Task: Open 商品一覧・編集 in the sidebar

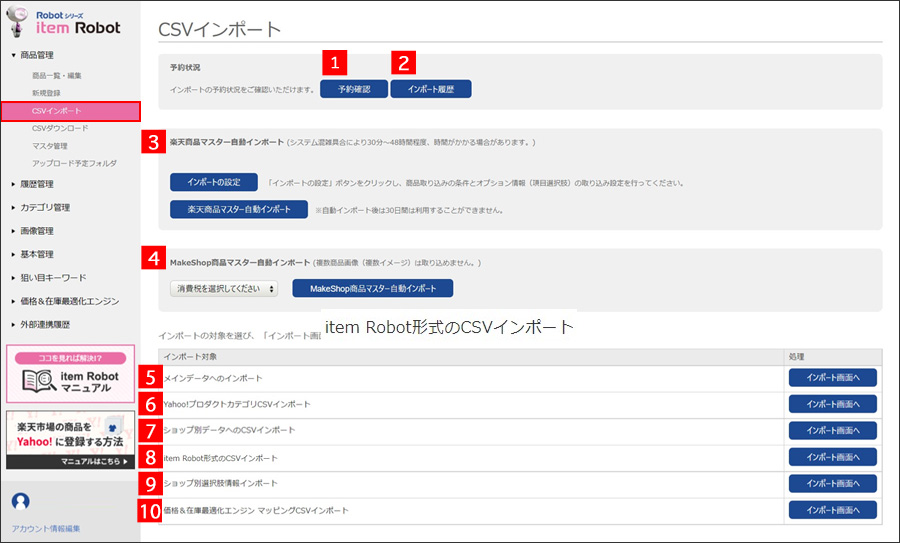Action: click(57, 76)
